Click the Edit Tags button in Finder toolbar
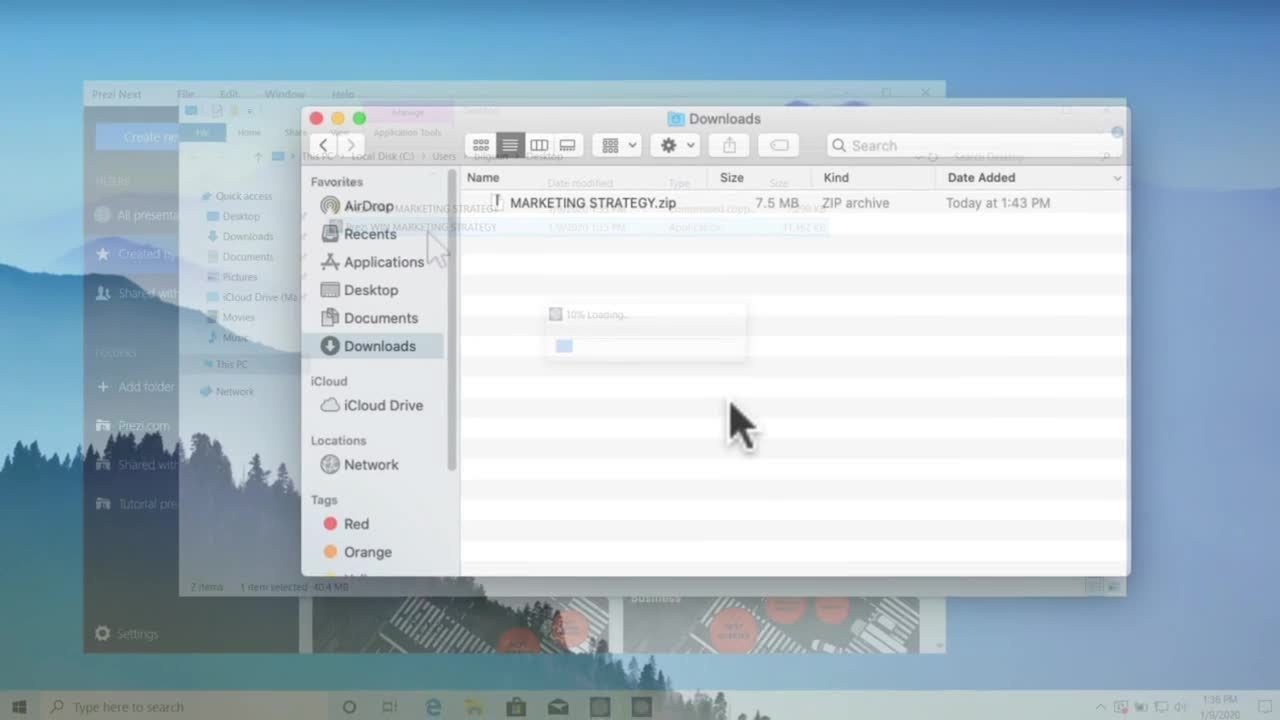Screen dimensions: 1280x720 pyautogui.click(x=779, y=146)
